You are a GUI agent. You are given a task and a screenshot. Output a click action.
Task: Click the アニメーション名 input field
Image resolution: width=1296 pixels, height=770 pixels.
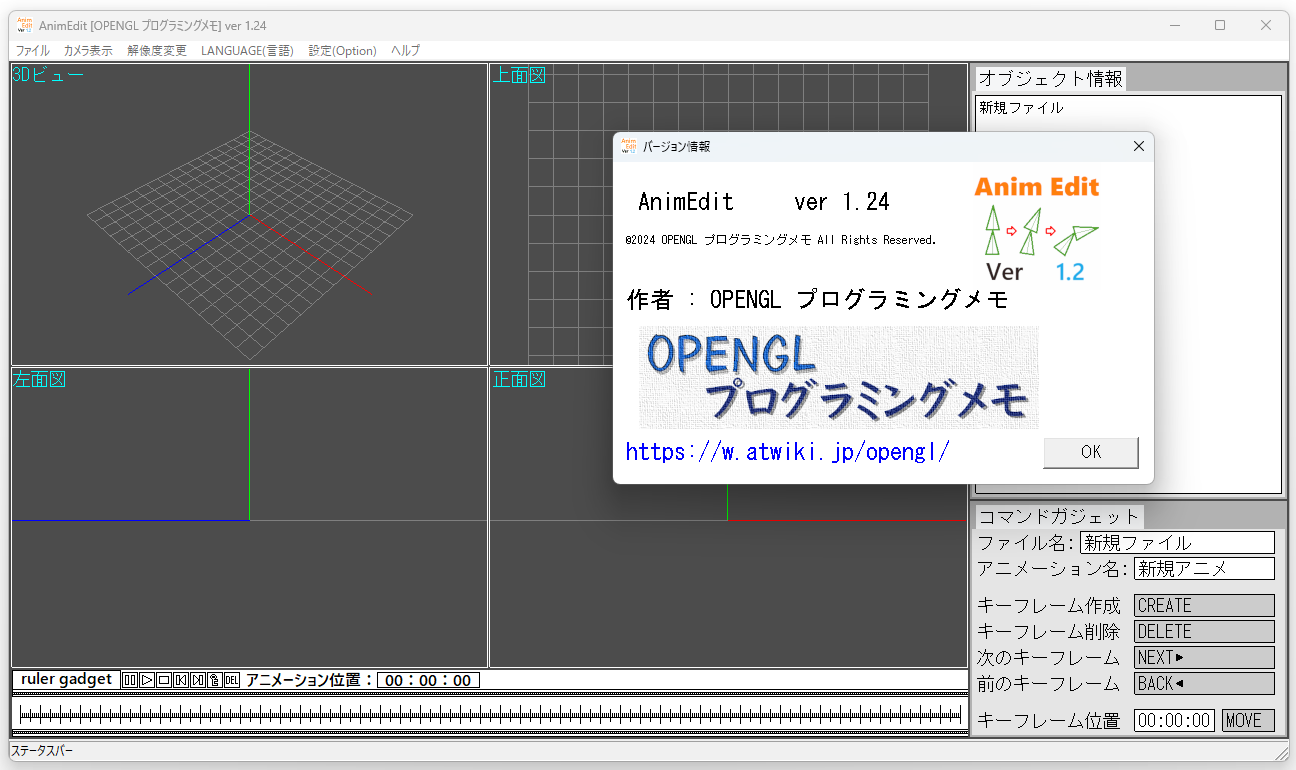(1204, 569)
